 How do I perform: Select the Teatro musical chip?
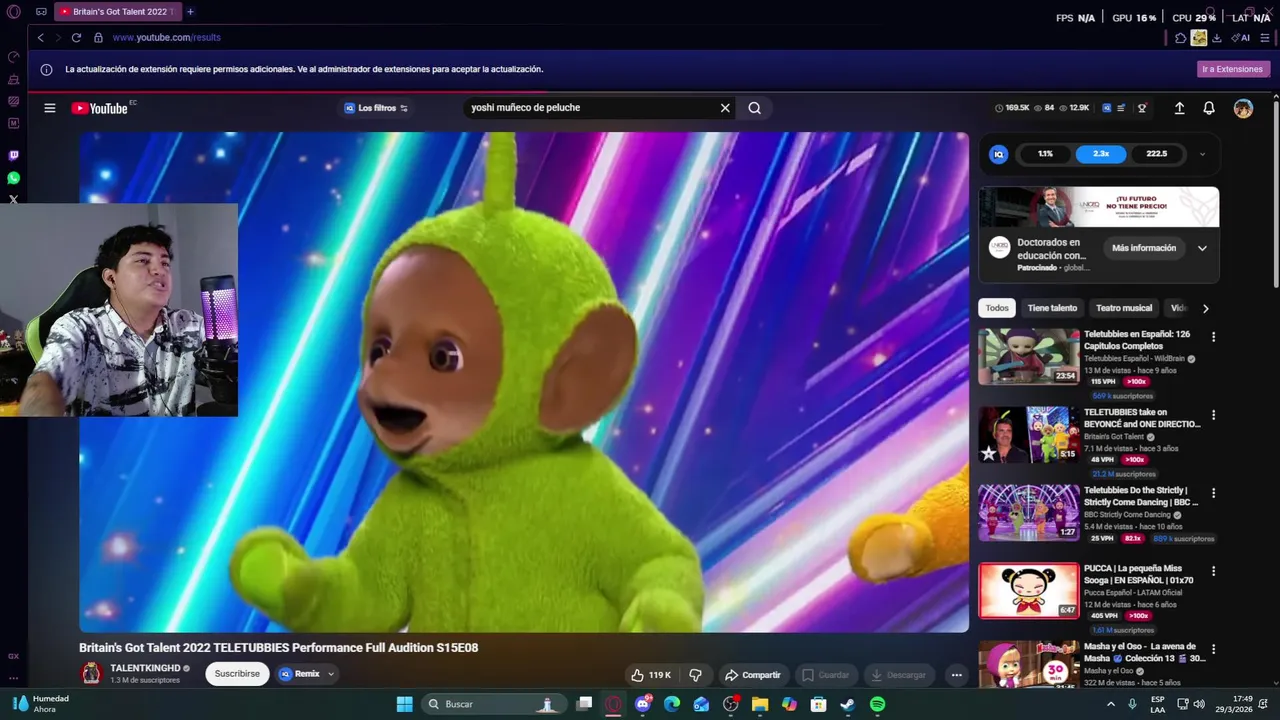(x=1124, y=308)
